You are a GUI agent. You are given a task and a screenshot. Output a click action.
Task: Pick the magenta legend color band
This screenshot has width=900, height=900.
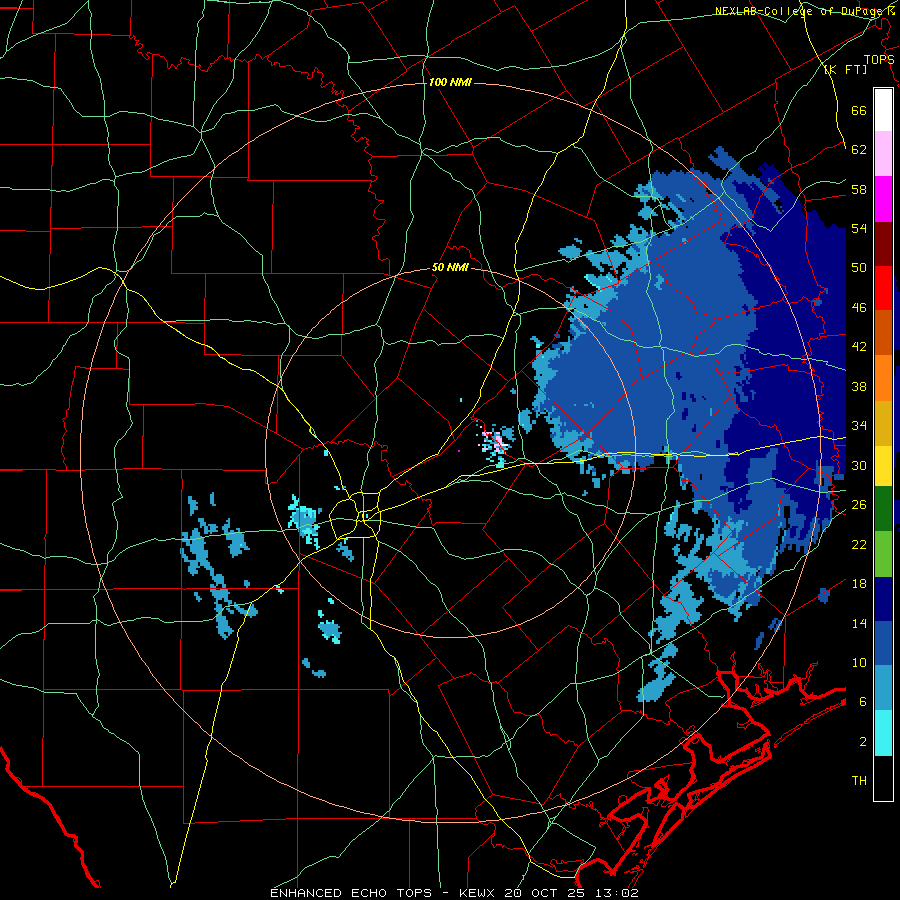883,199
